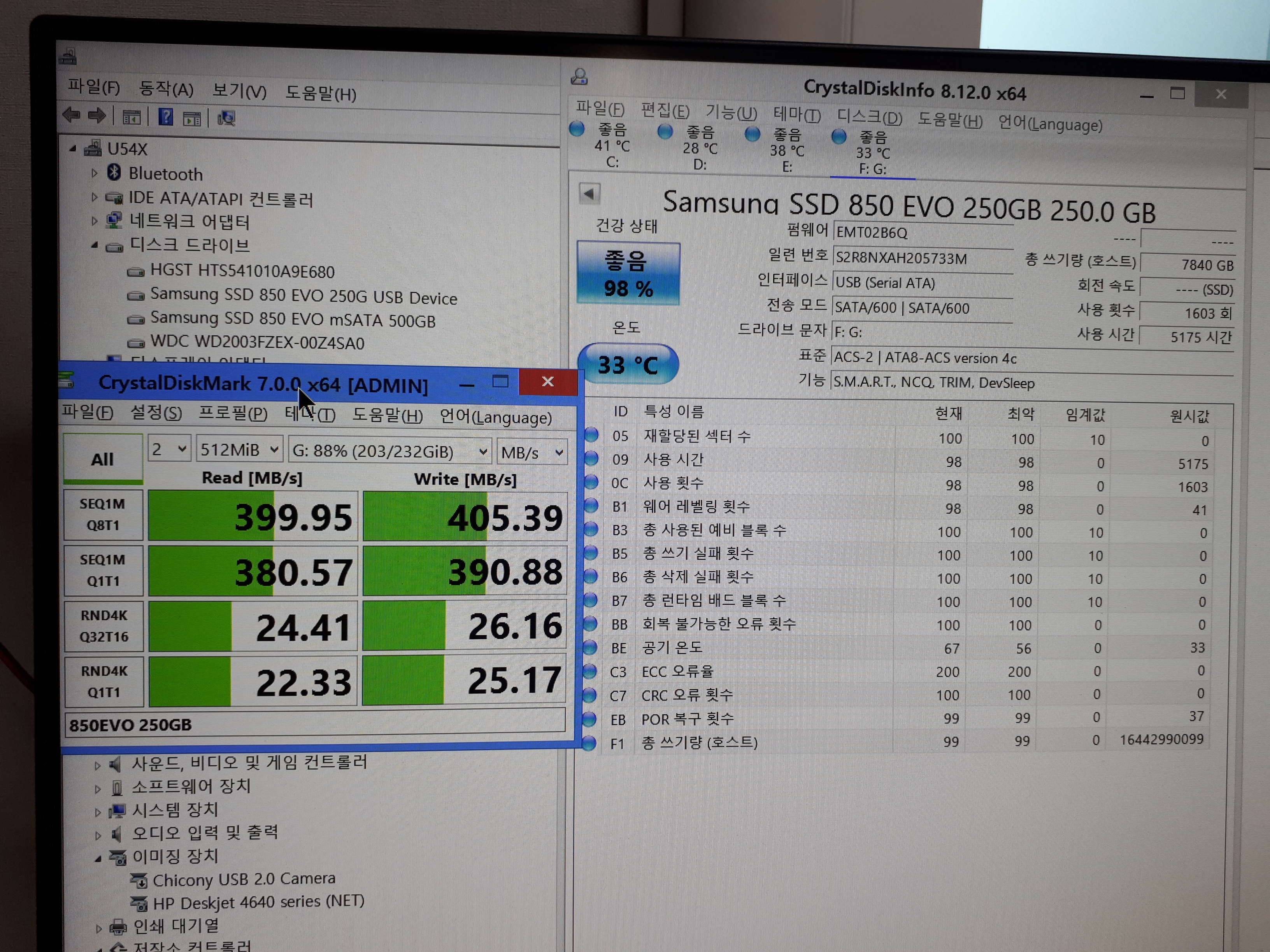
Task: Select the Bluetooth device category icon
Action: point(114,171)
